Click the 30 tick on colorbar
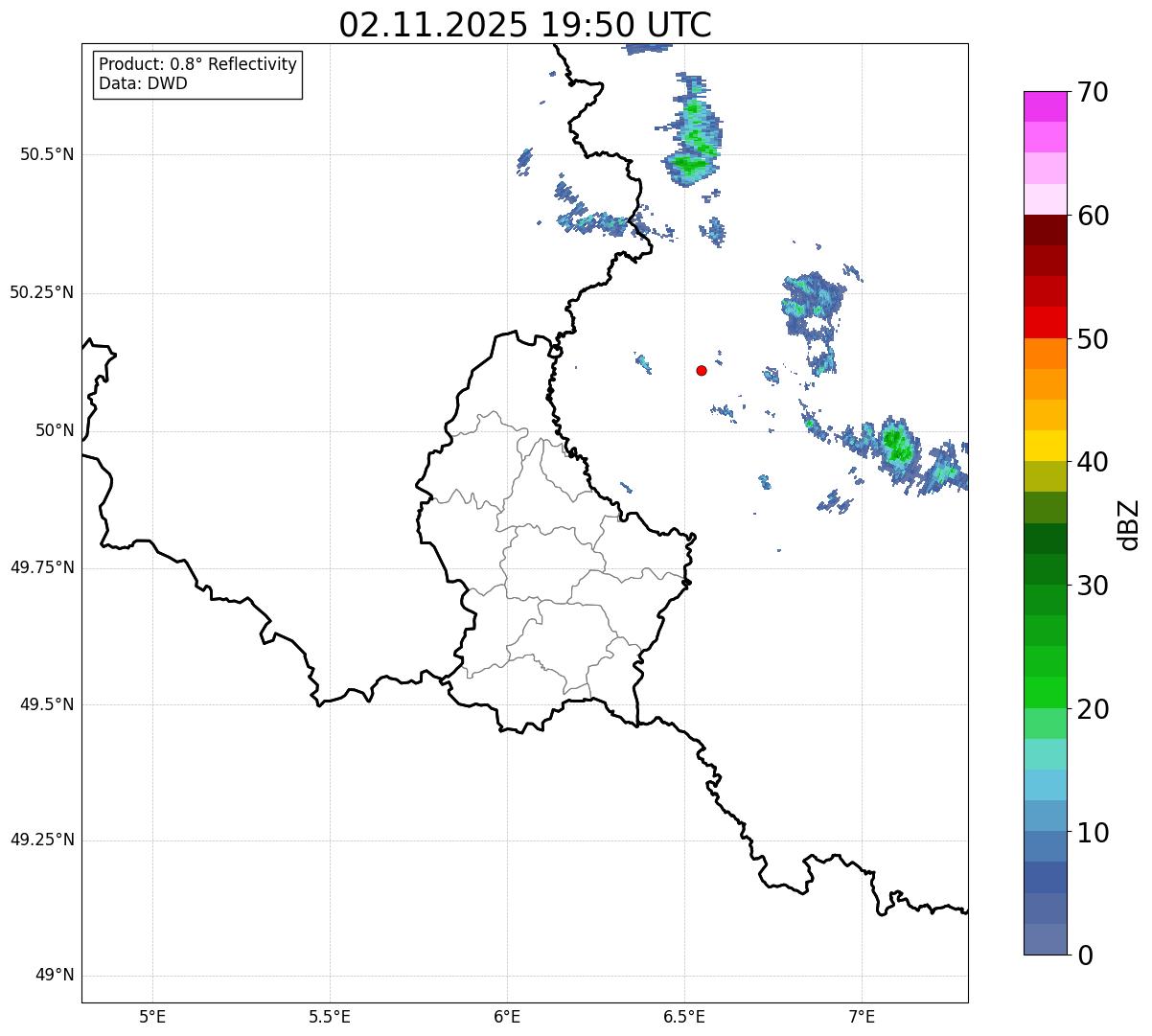The image size is (1152, 1036). 1093,586
